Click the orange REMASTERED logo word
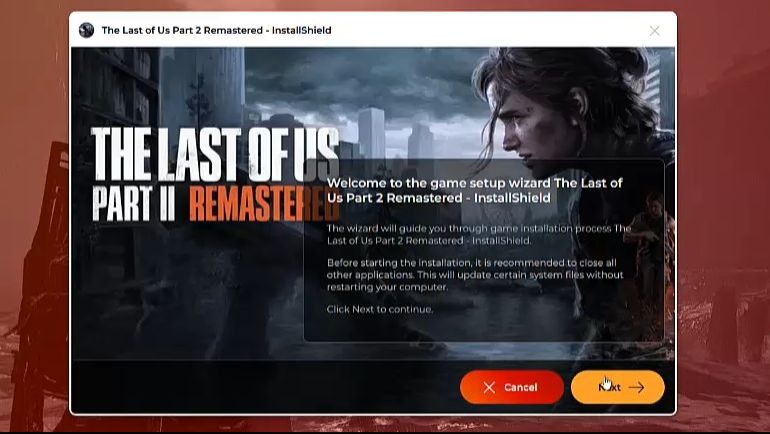The width and height of the screenshot is (770, 434). (263, 204)
